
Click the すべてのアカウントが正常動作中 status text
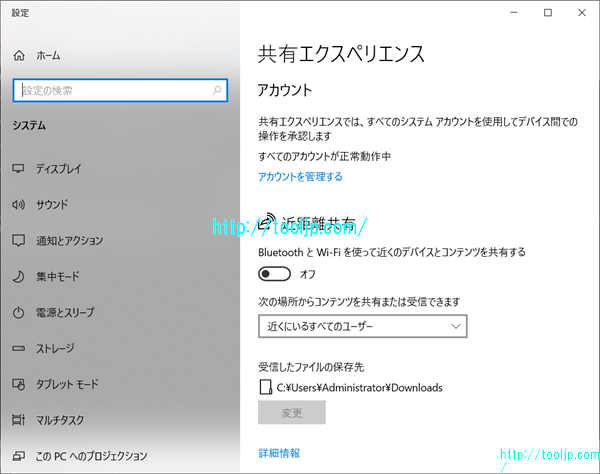324,156
